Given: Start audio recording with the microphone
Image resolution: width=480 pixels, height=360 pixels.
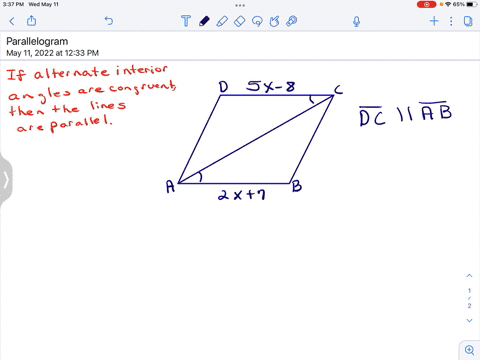Looking at the screenshot, I should (x=356, y=22).
